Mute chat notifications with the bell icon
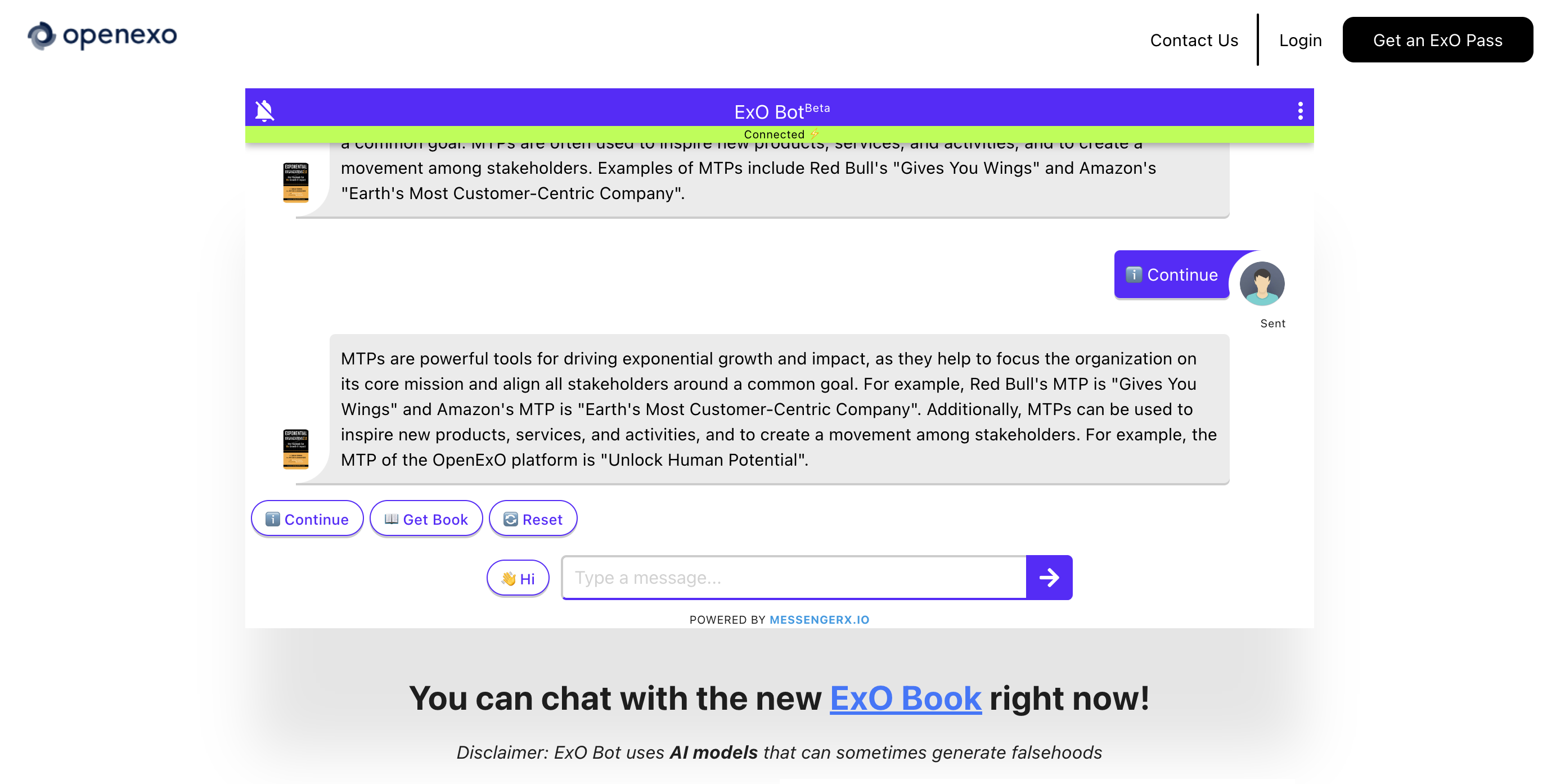Screen dimensions: 1547x784 tap(265, 110)
